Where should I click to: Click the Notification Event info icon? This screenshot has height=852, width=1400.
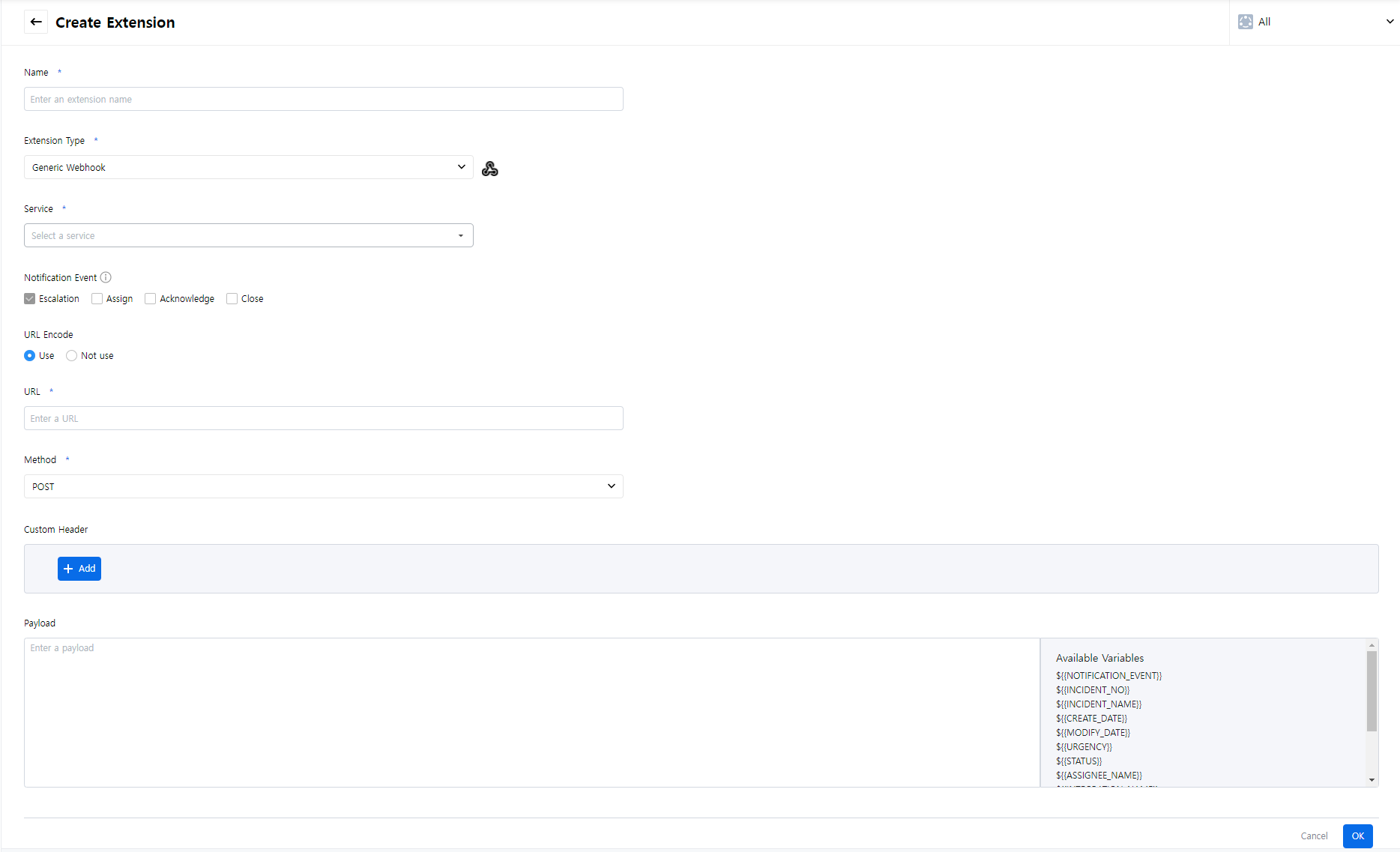coord(106,277)
